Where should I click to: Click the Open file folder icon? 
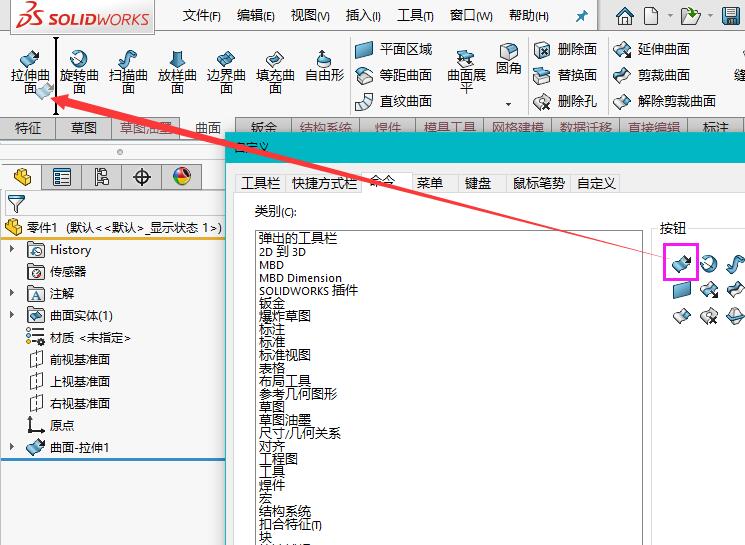[690, 16]
